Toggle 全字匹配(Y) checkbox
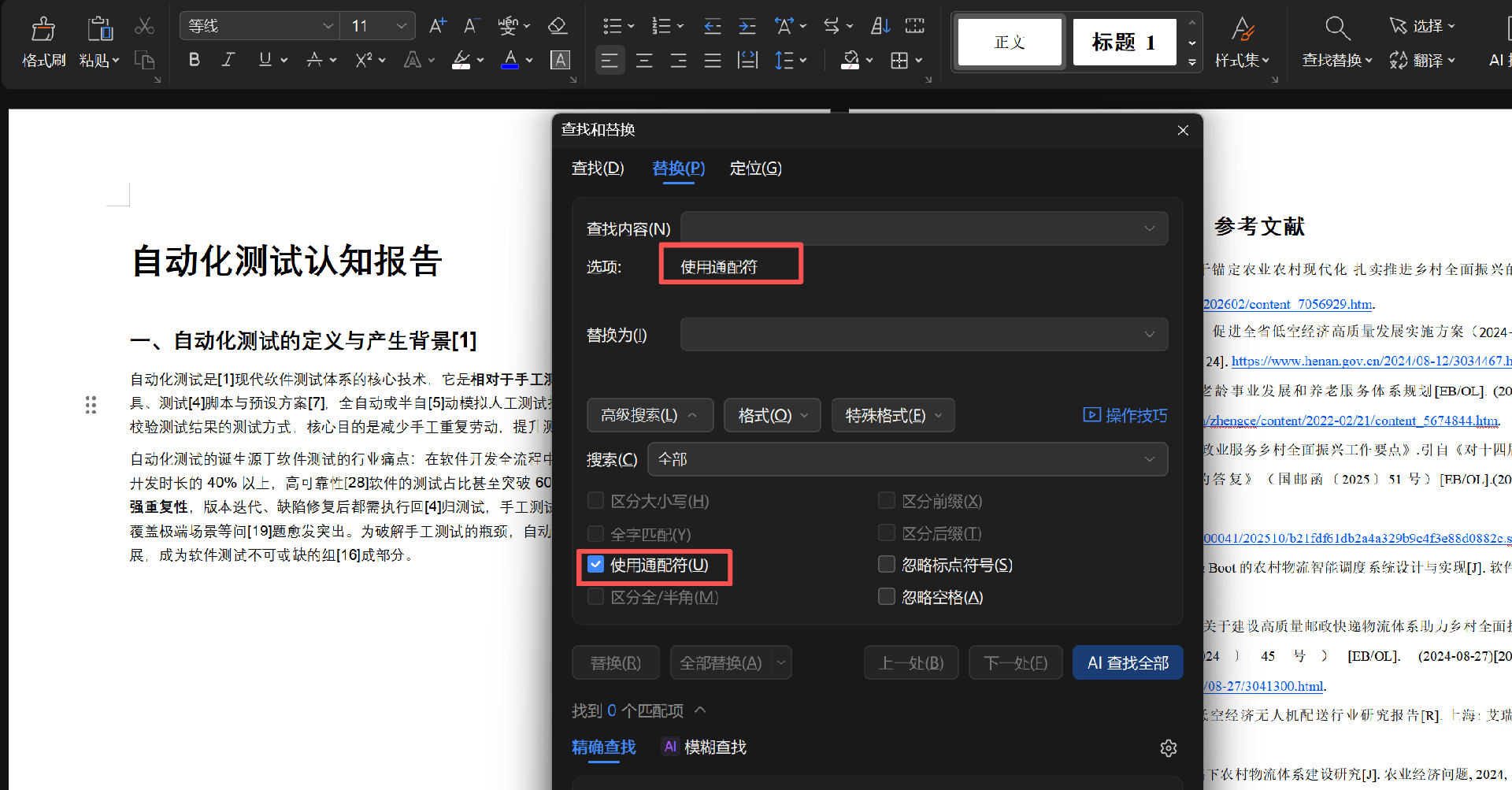The height and width of the screenshot is (790, 1512). tap(596, 534)
